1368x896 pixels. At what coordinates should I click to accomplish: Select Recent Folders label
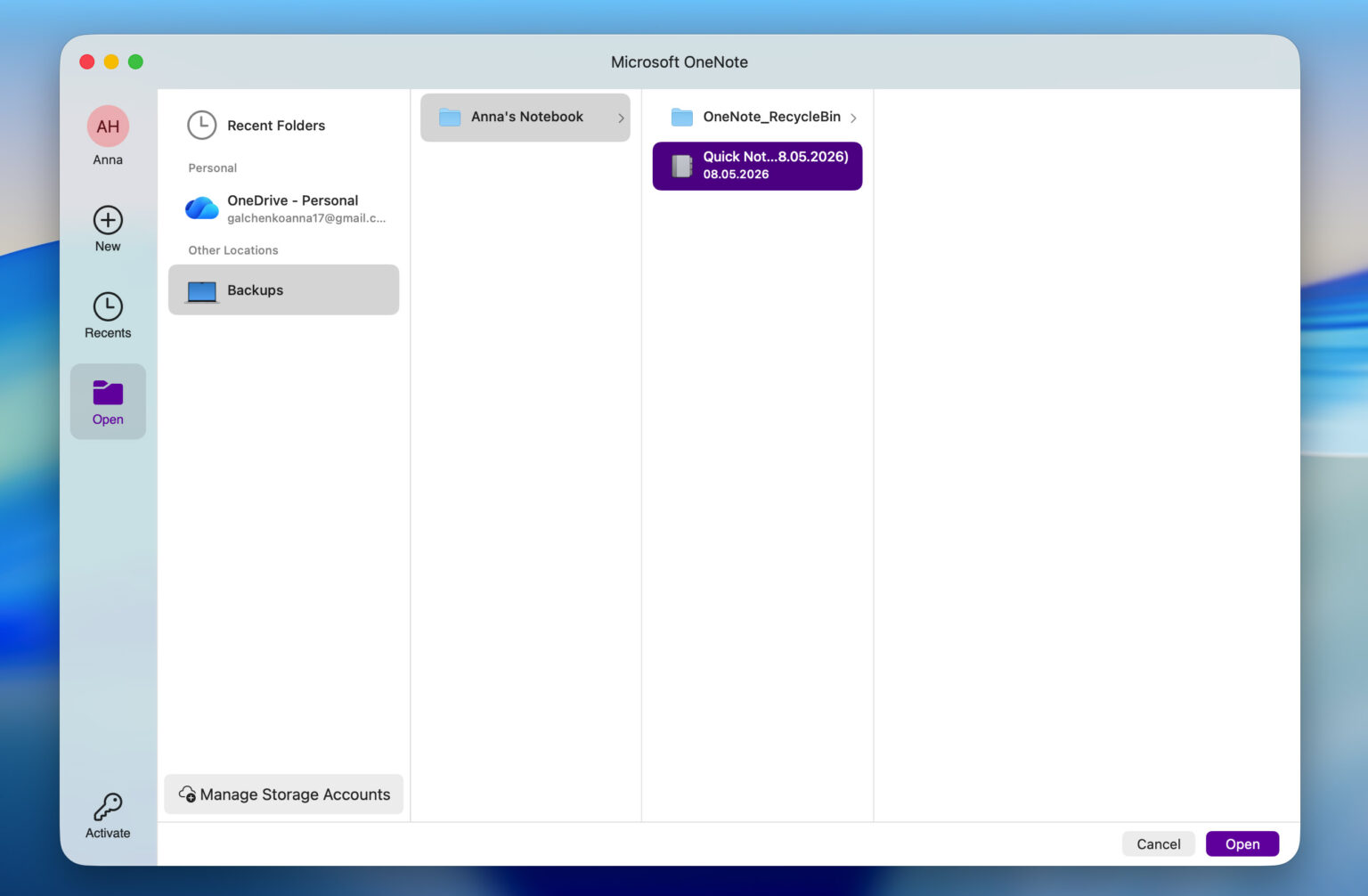point(276,126)
